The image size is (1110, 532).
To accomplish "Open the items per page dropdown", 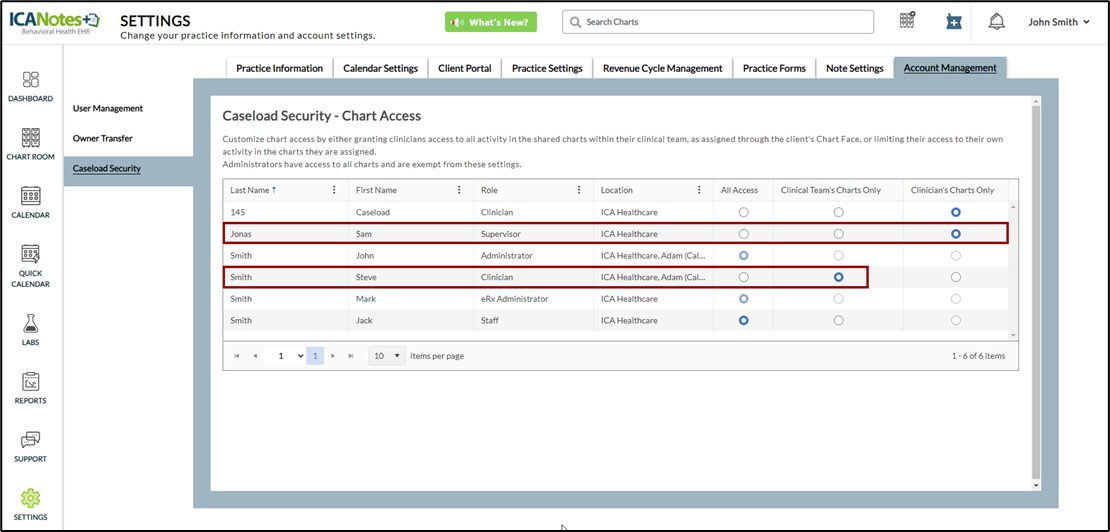I will click(387, 356).
